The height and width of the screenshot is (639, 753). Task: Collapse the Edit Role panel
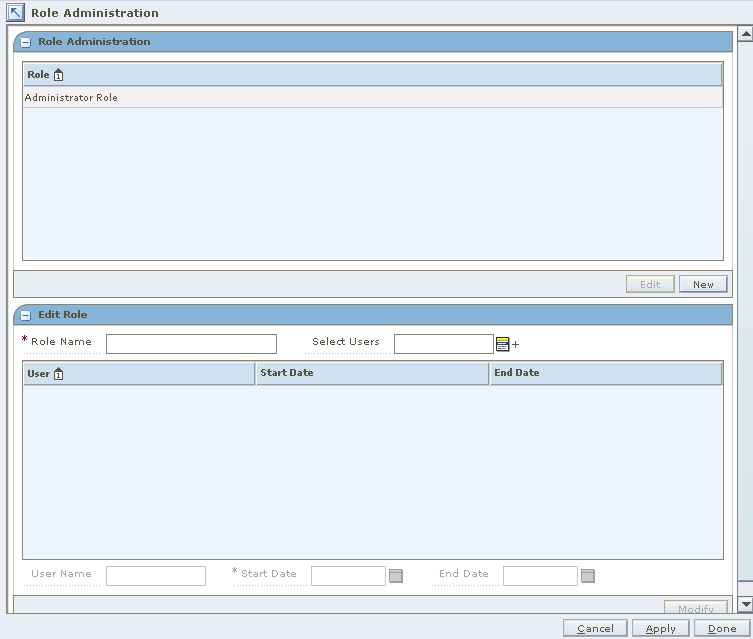25,315
